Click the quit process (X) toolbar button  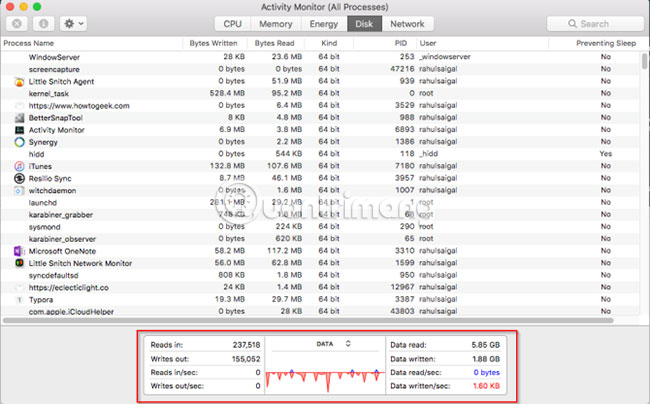17,24
